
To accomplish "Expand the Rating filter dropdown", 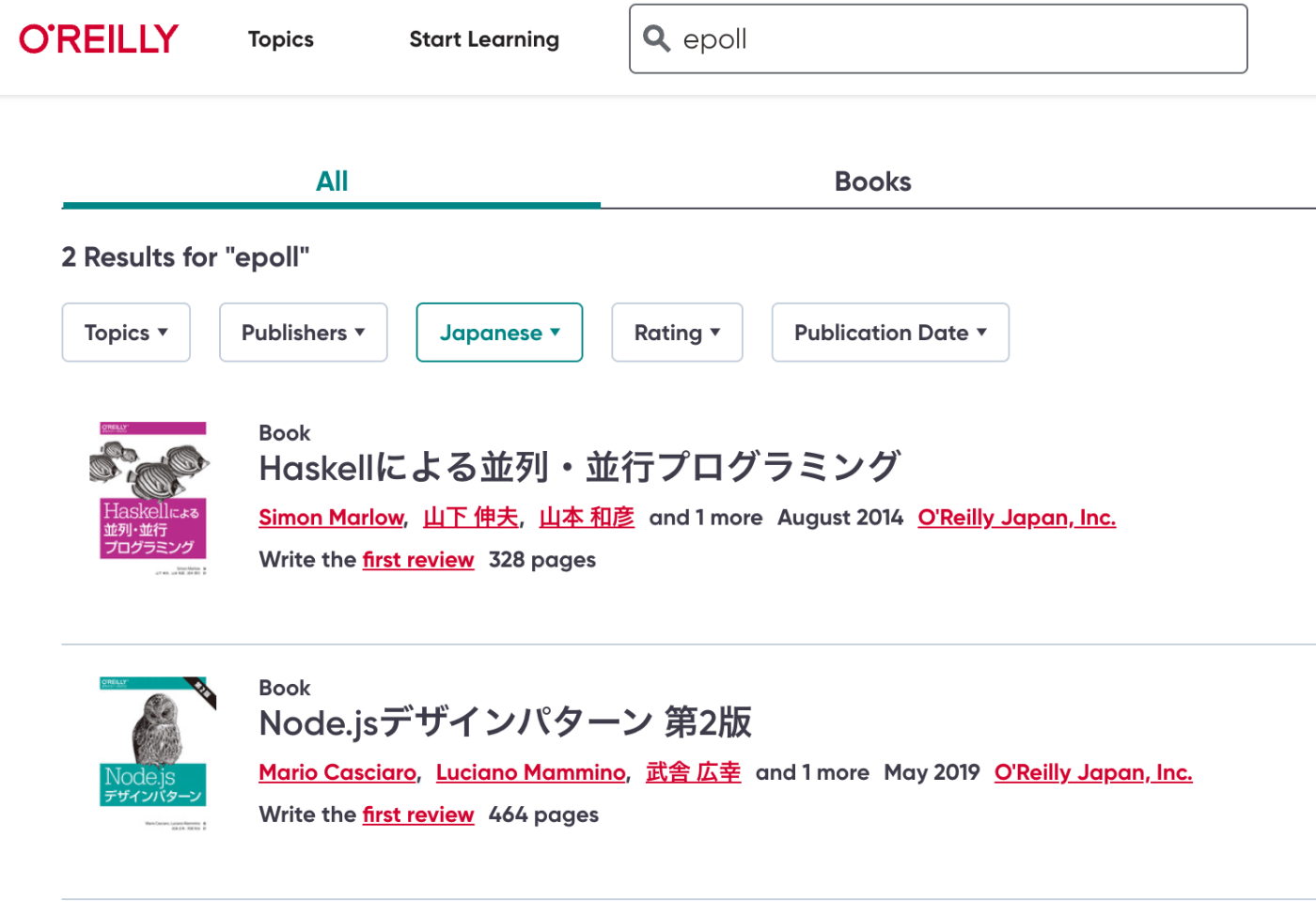I will 677,333.
